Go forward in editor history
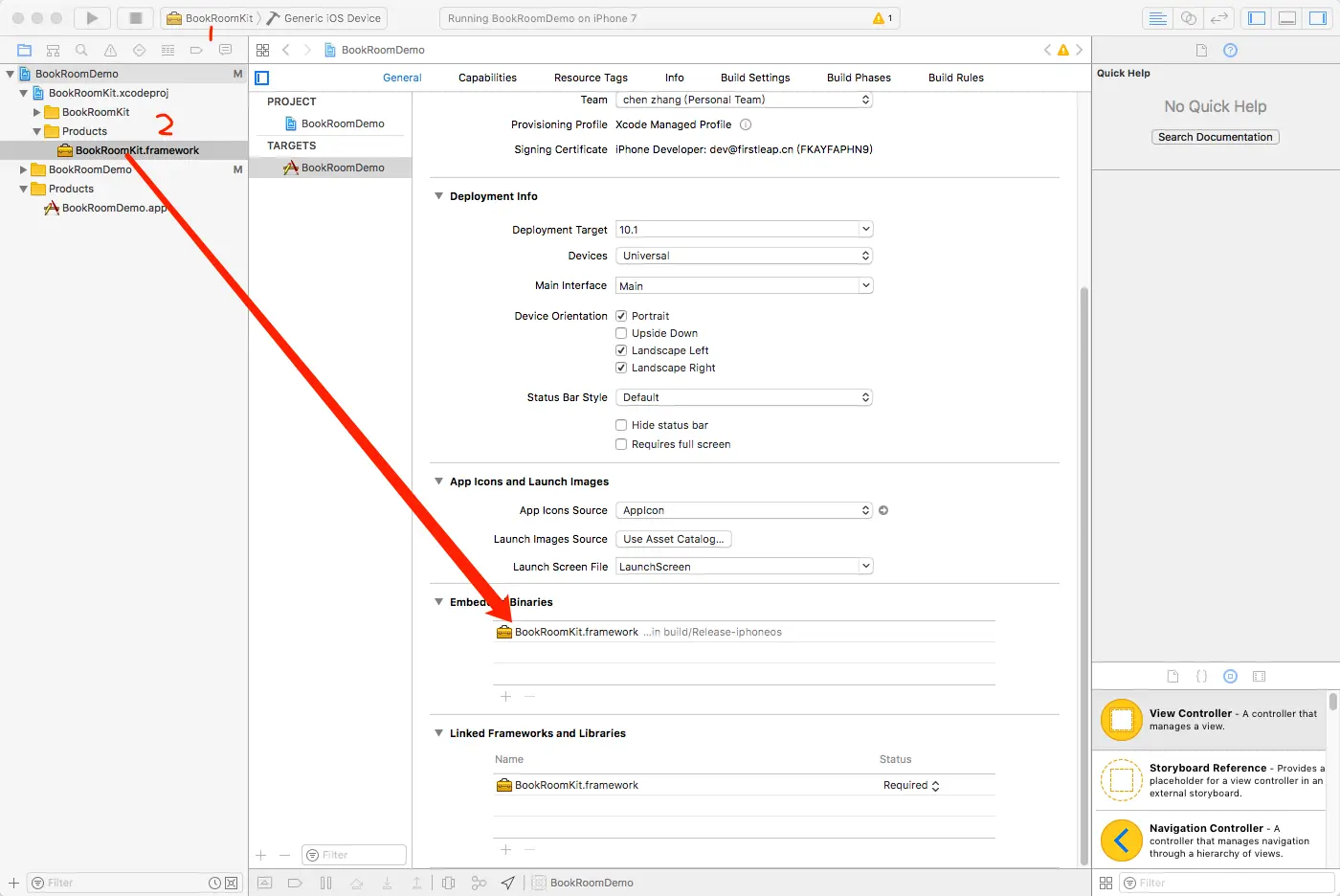 pyautogui.click(x=307, y=50)
